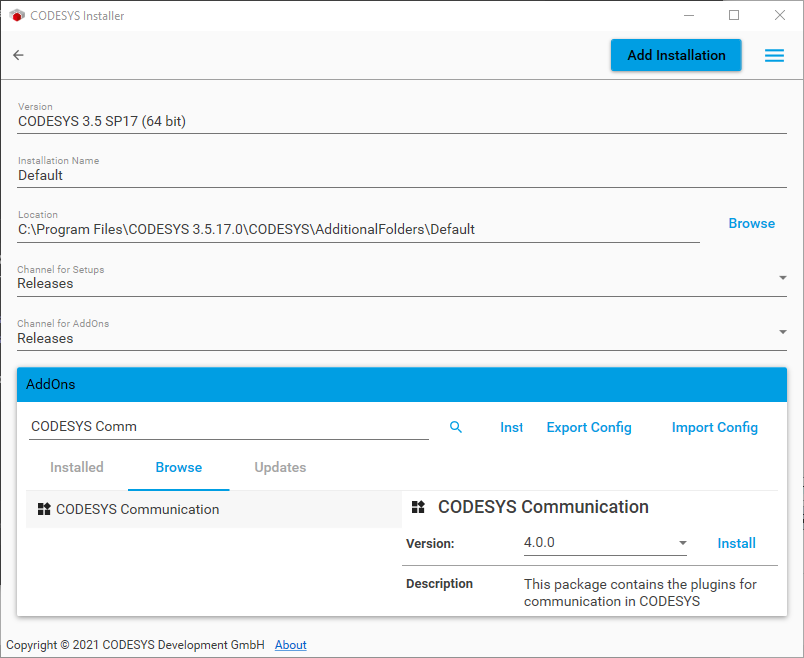Switch to the Updates tab
This screenshot has width=804, height=658.
point(280,468)
